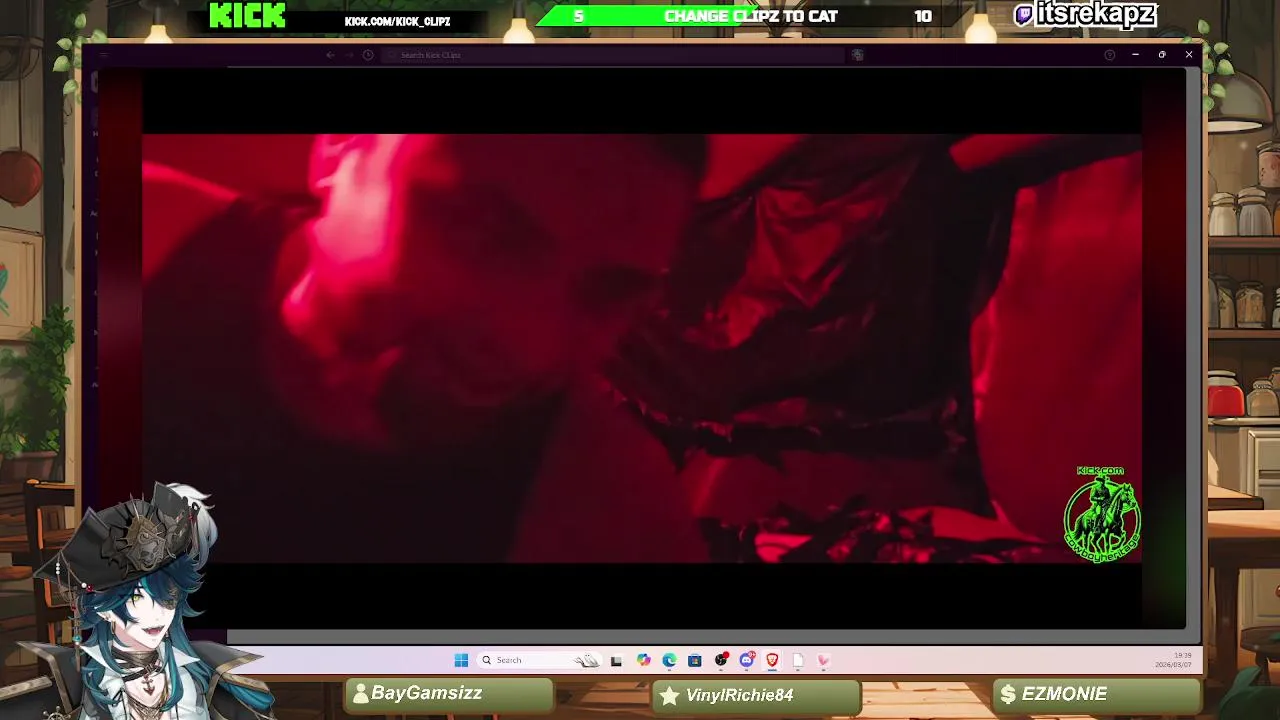This screenshot has width=1280, height=720.
Task: Open the Windows Start menu
Action: click(x=461, y=660)
